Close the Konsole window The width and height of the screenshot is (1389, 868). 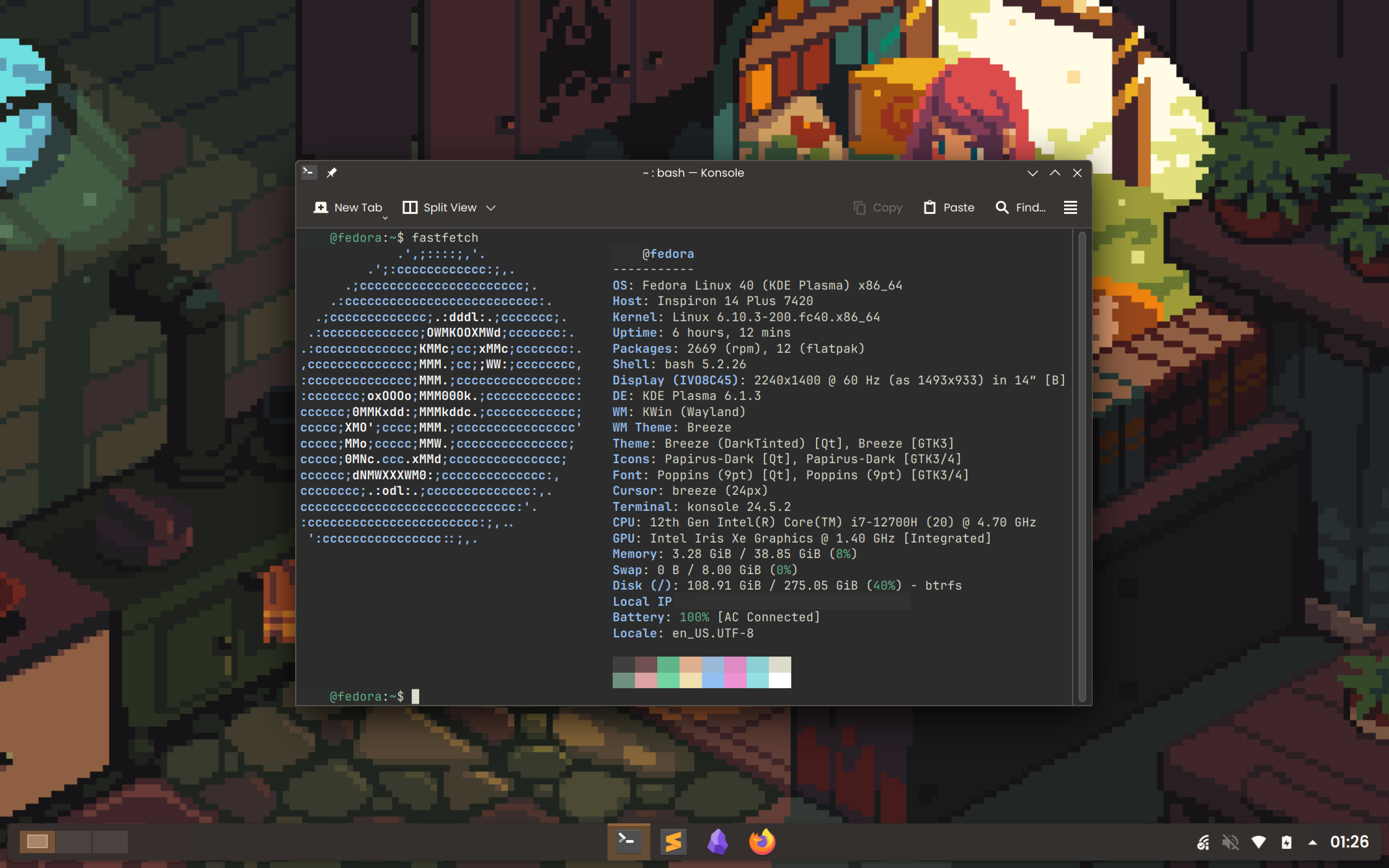click(1077, 173)
